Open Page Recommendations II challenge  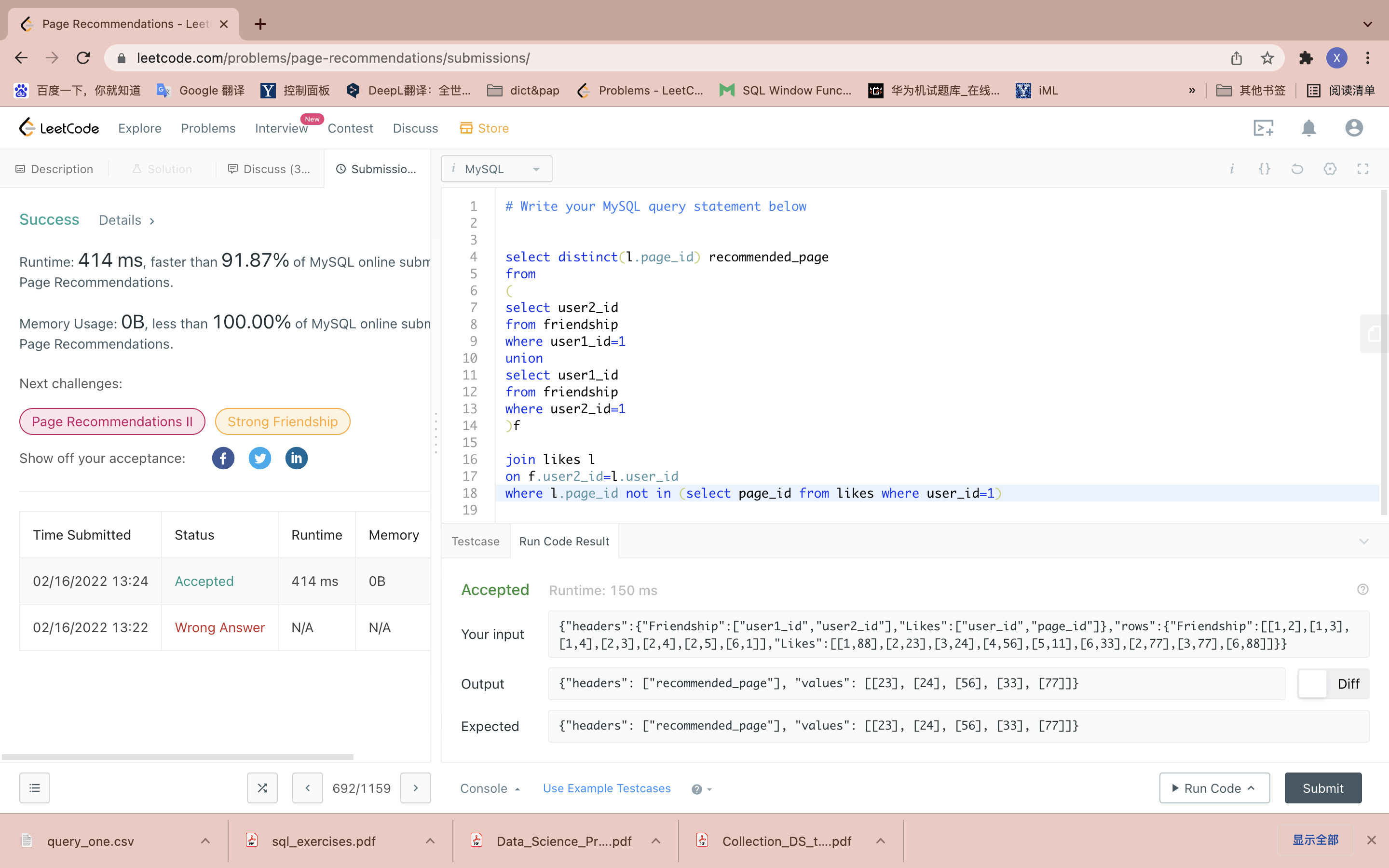coord(112,421)
